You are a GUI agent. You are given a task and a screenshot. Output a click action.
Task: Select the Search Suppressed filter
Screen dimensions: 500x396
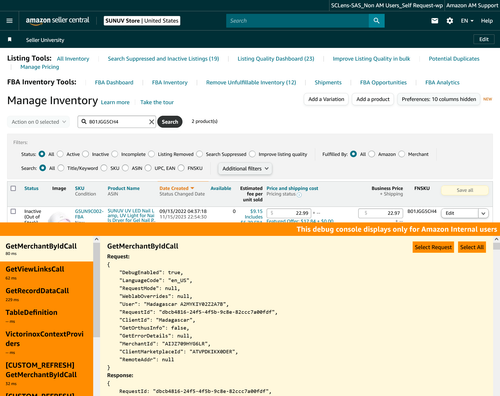pyautogui.click(x=199, y=154)
